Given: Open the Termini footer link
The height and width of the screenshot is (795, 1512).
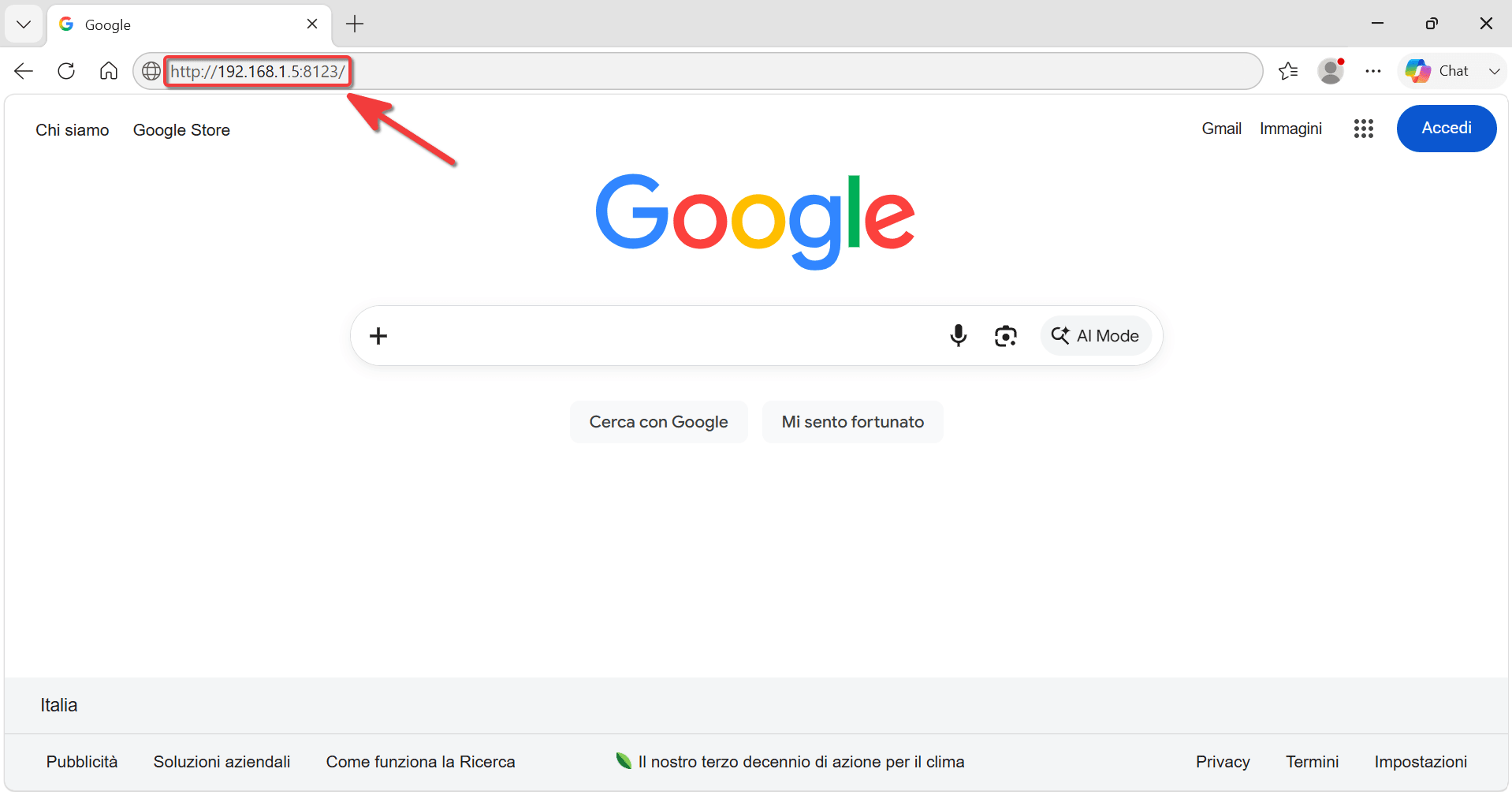Looking at the screenshot, I should [1313, 762].
